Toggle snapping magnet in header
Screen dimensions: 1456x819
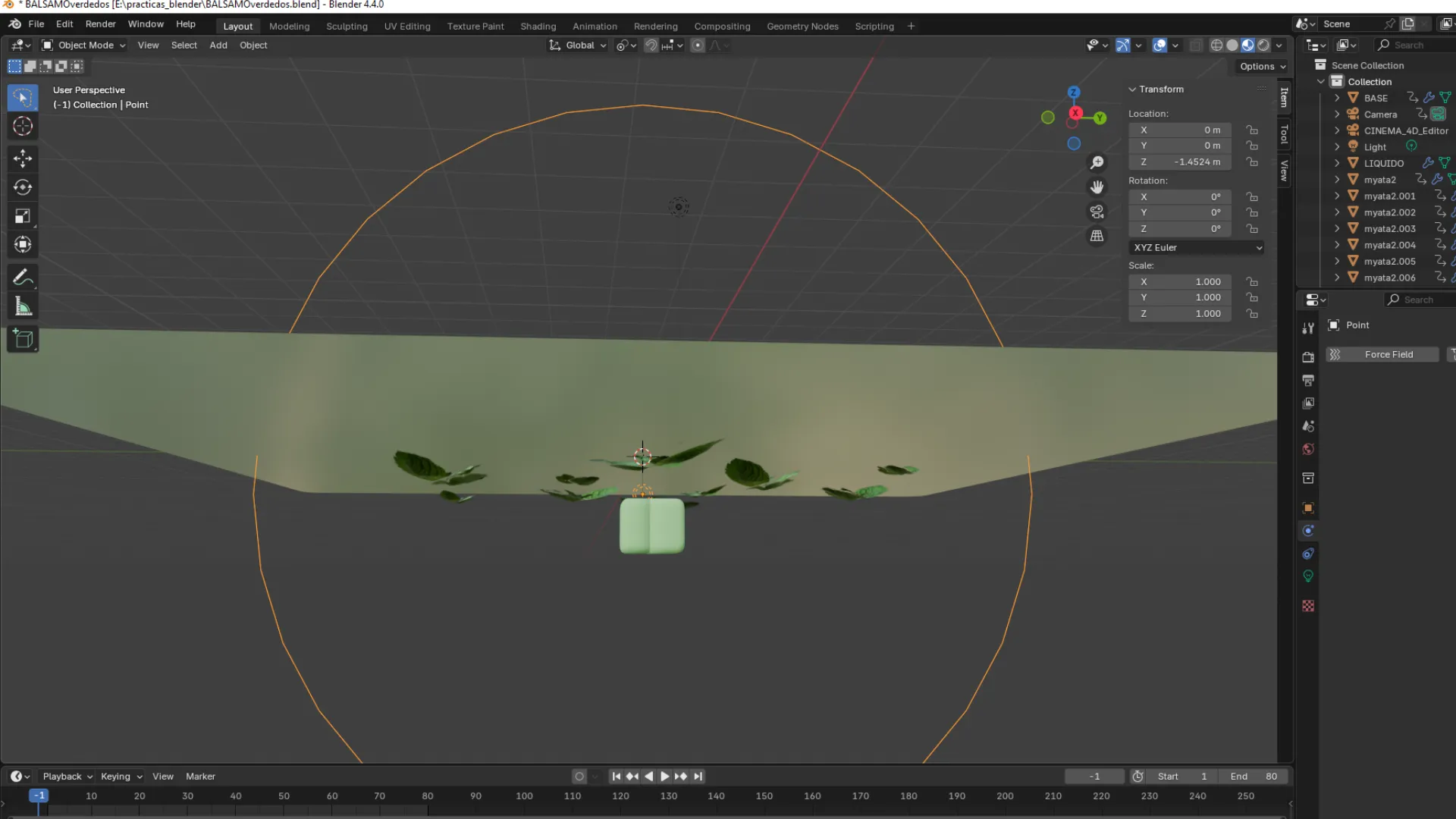[651, 45]
